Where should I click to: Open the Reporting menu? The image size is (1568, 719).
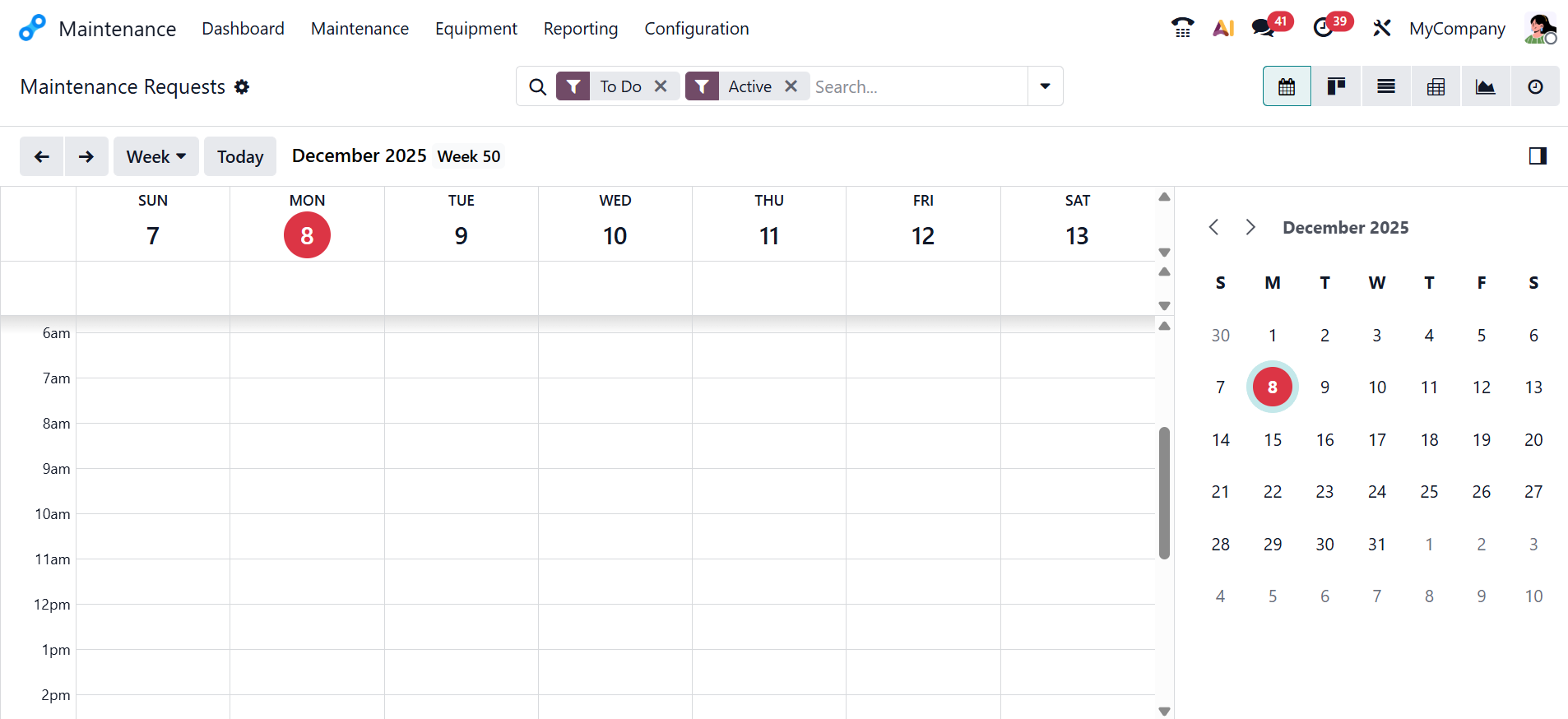(x=580, y=29)
